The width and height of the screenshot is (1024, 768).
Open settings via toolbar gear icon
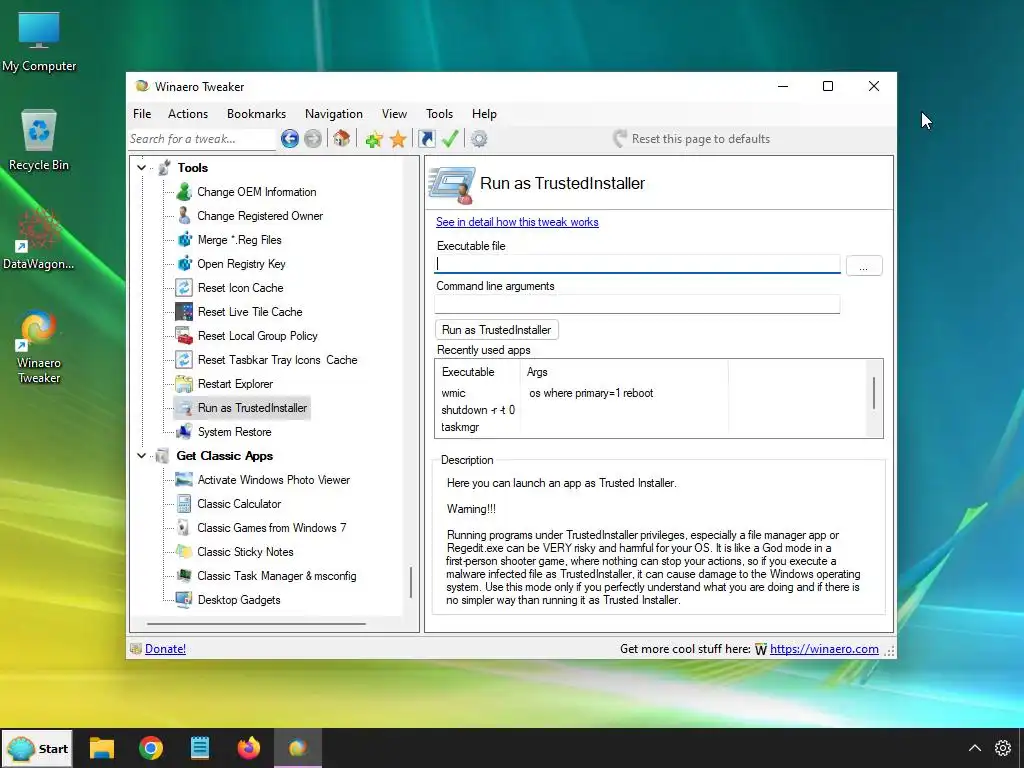point(479,138)
